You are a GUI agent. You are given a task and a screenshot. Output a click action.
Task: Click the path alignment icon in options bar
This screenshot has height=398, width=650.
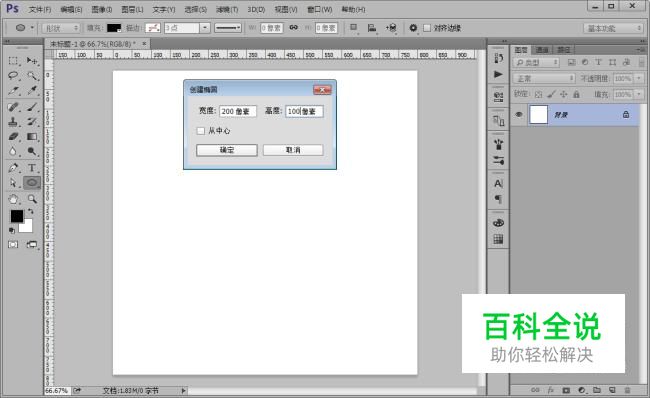click(372, 28)
